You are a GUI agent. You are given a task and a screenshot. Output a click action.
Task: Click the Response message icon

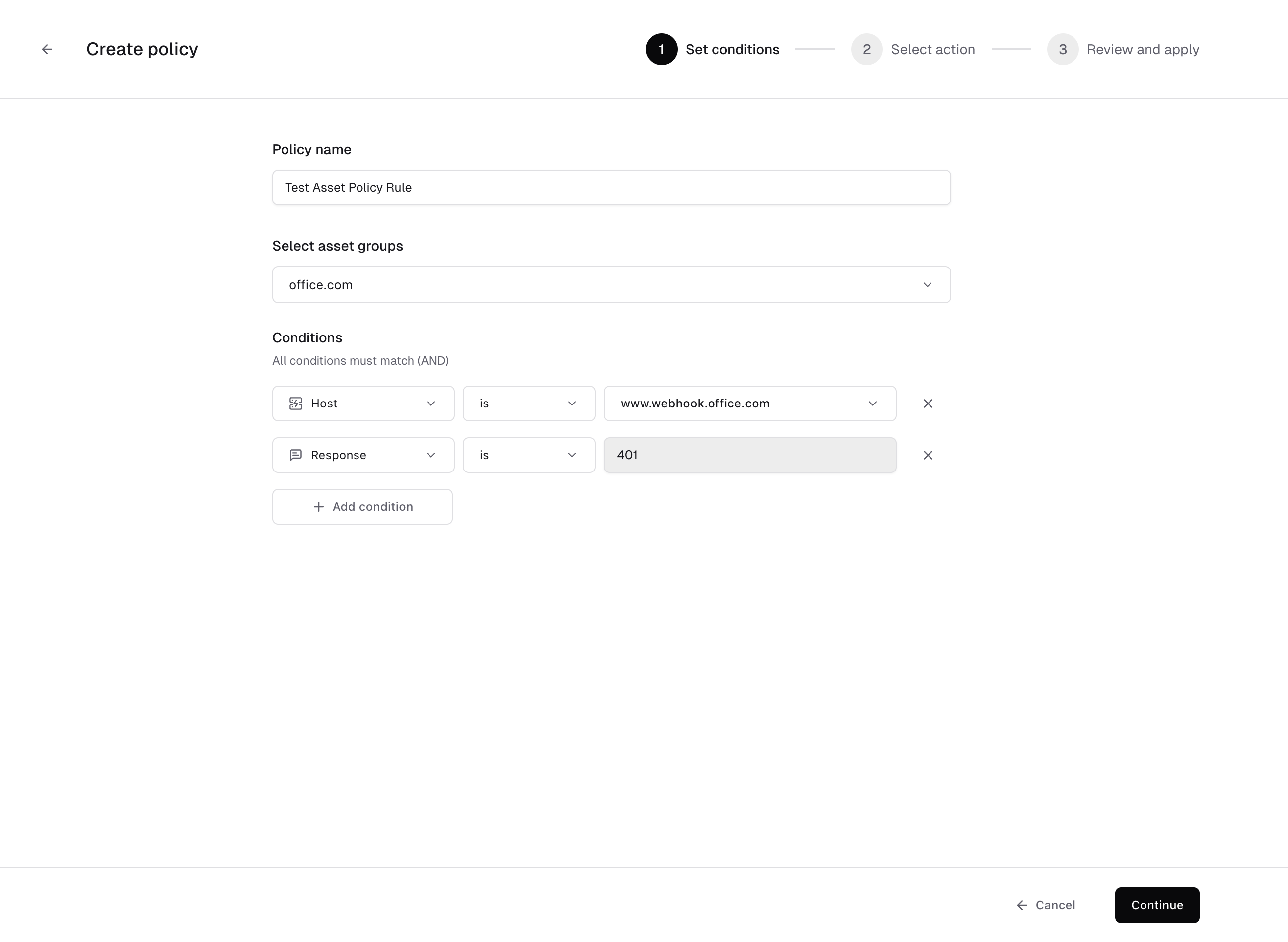click(x=295, y=455)
